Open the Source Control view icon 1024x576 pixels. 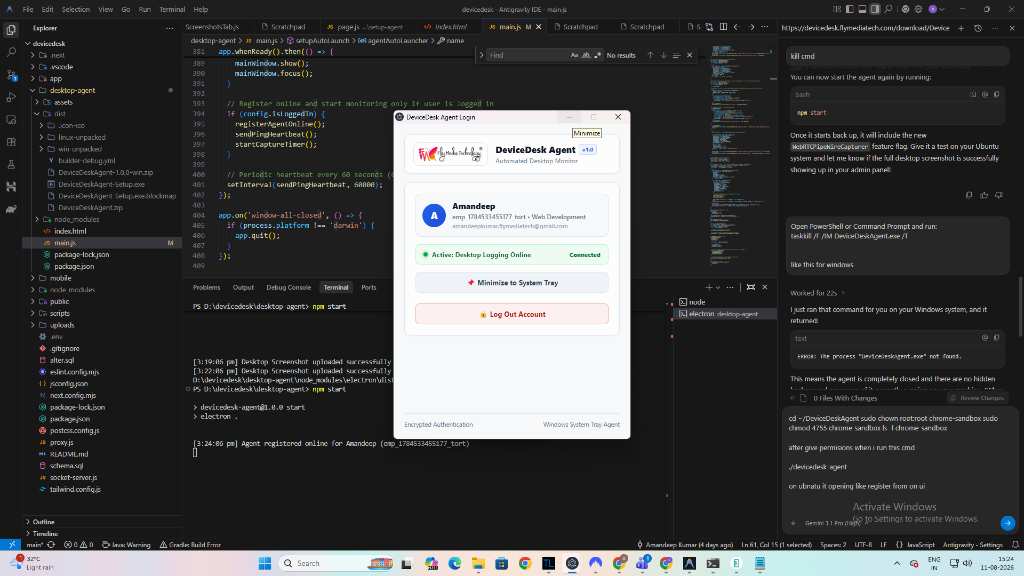(x=11, y=75)
